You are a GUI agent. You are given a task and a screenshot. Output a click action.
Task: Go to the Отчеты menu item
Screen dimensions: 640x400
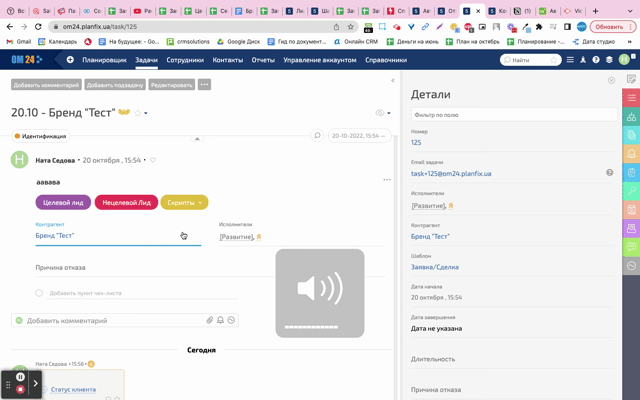pos(263,60)
